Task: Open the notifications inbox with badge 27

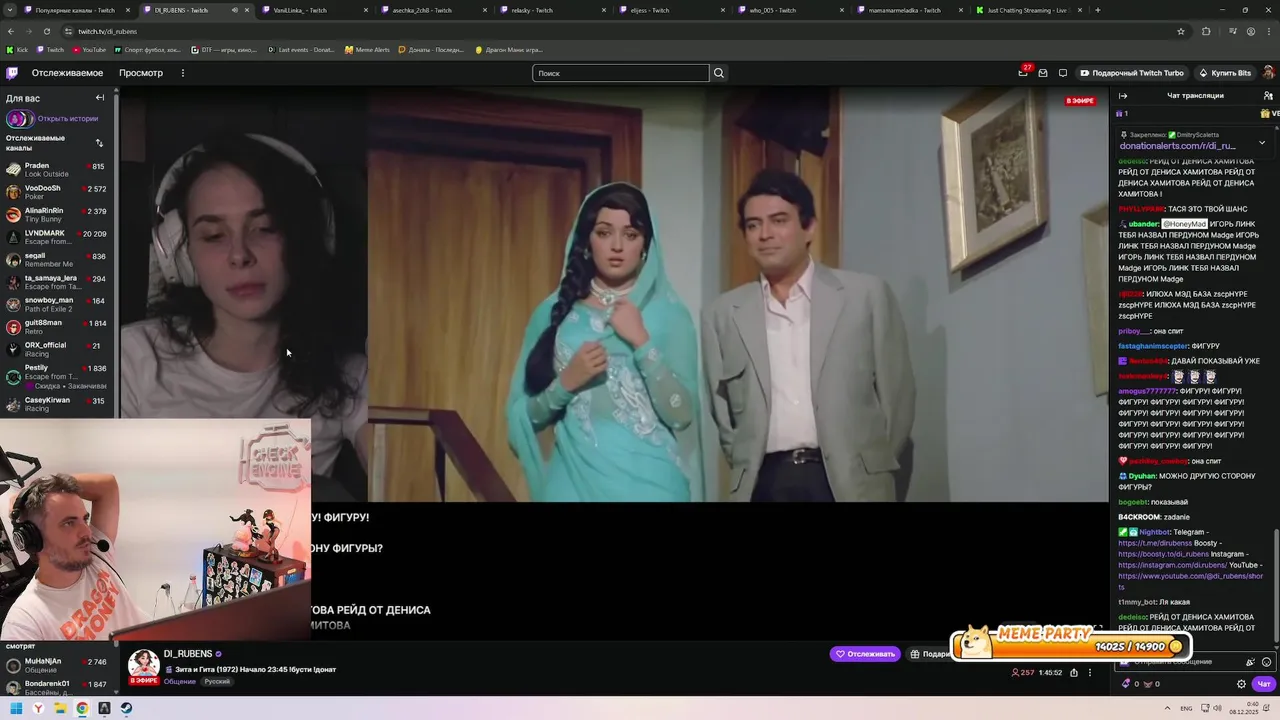Action: (1022, 73)
